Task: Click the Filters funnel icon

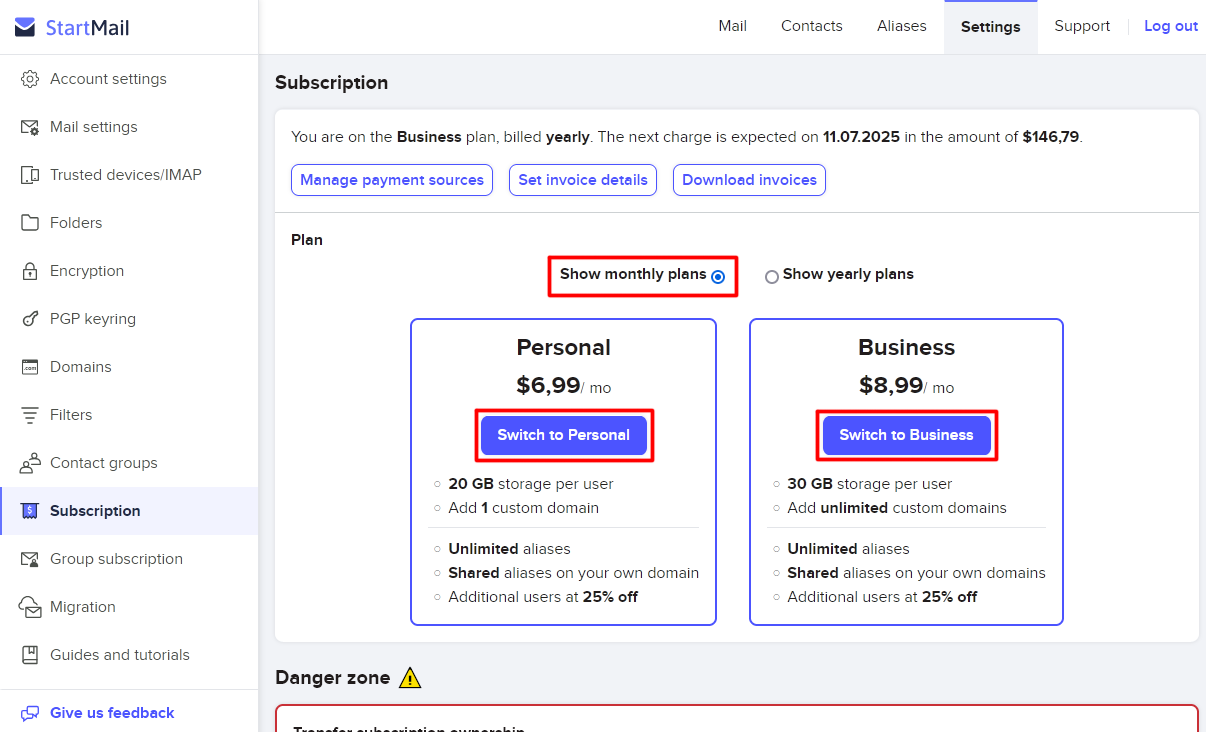Action: coord(30,415)
